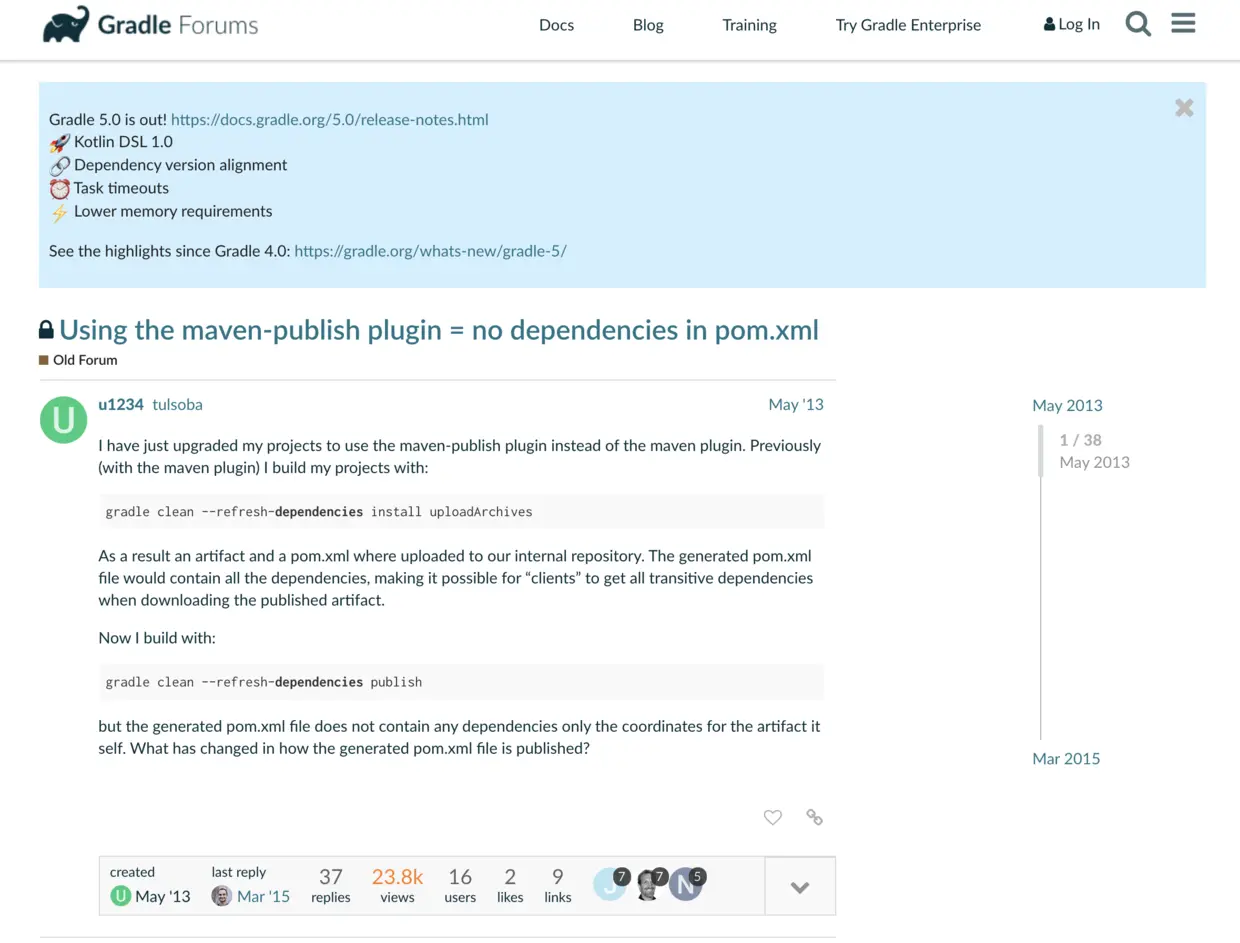Viewport: 1240px width, 943px height.
Task: Open the Gradle 5.0 release notes link
Action: pyautogui.click(x=330, y=119)
